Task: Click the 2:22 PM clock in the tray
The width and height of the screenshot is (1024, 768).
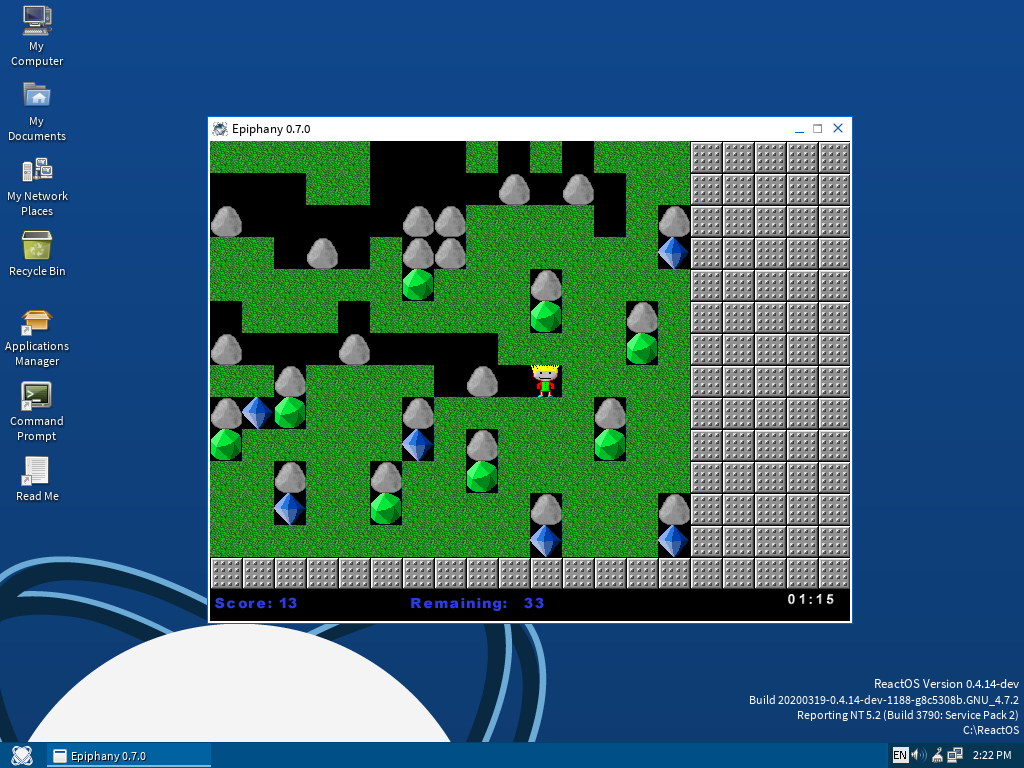Action: [993, 755]
